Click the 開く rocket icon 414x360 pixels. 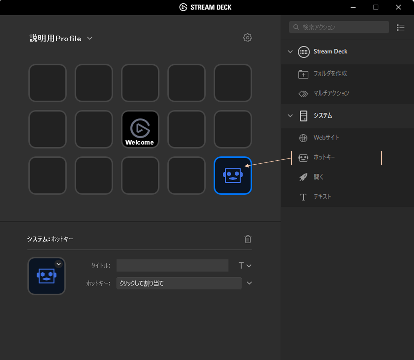pyautogui.click(x=303, y=177)
